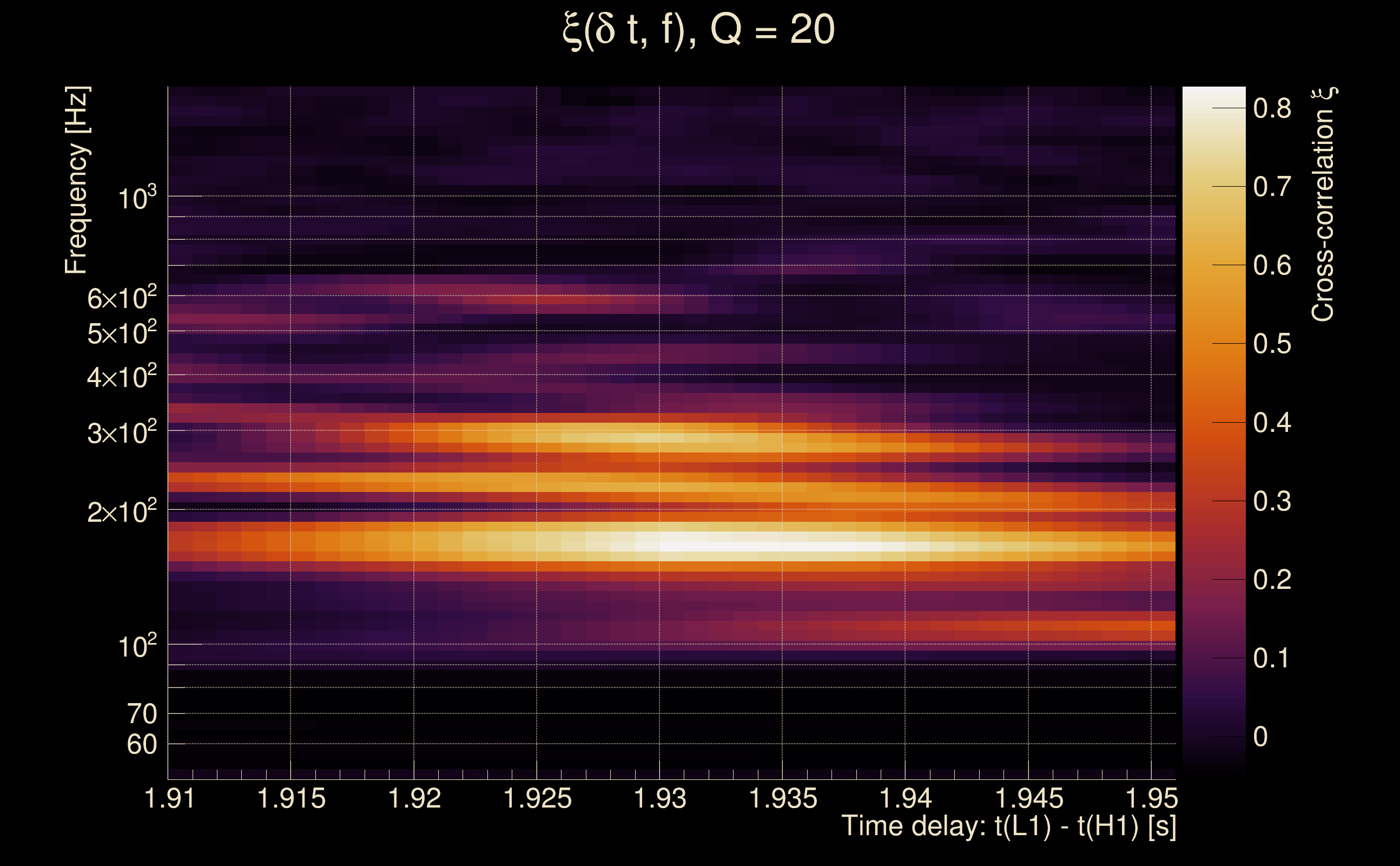Click the 3×10² frequency tick label
1400x866 pixels.
tap(122, 433)
